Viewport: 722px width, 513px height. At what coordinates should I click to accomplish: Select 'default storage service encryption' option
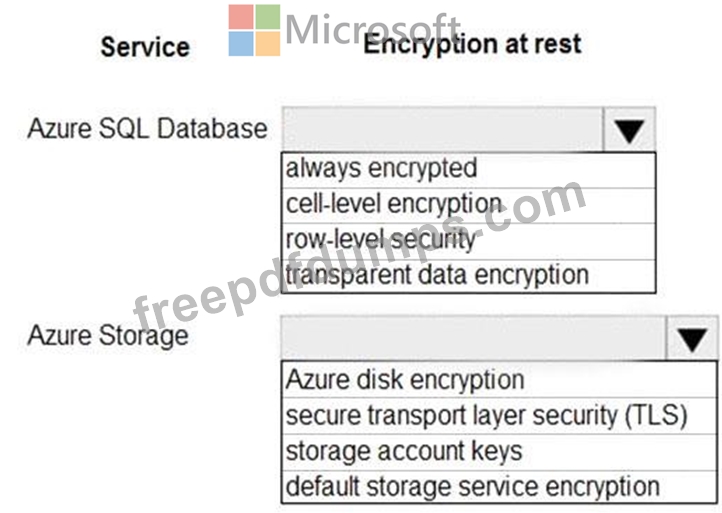pos(500,487)
